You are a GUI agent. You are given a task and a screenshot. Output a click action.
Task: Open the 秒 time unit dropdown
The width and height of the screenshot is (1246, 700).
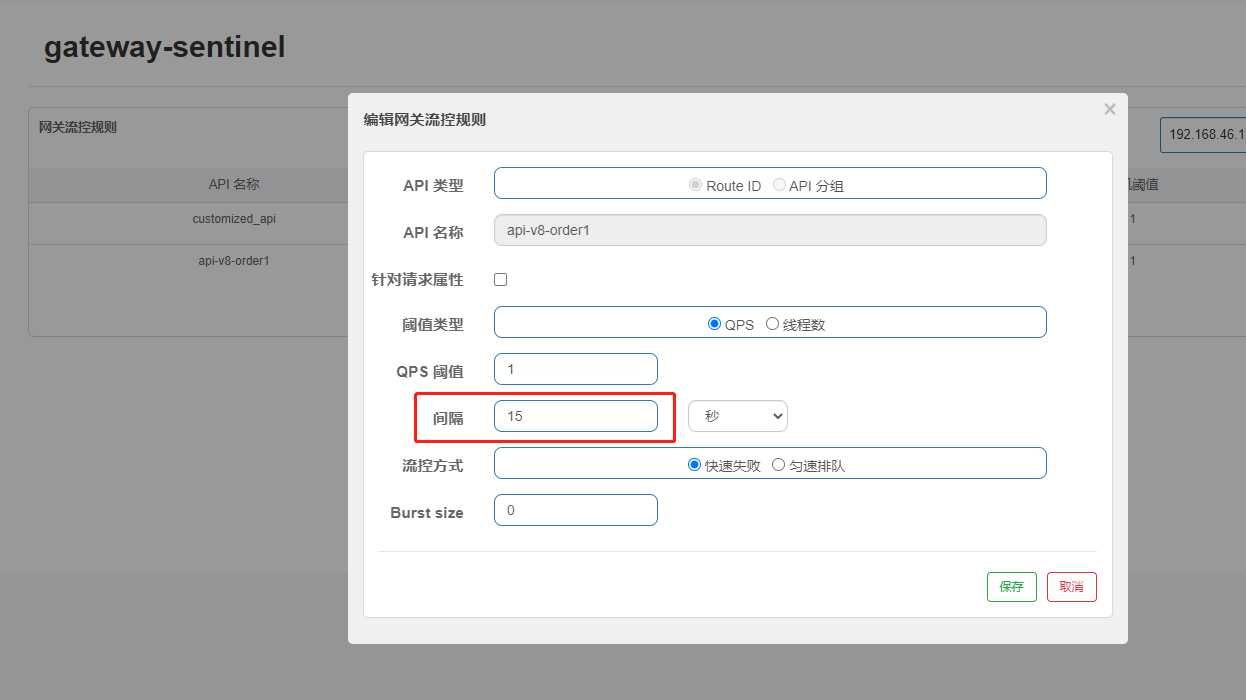point(737,415)
